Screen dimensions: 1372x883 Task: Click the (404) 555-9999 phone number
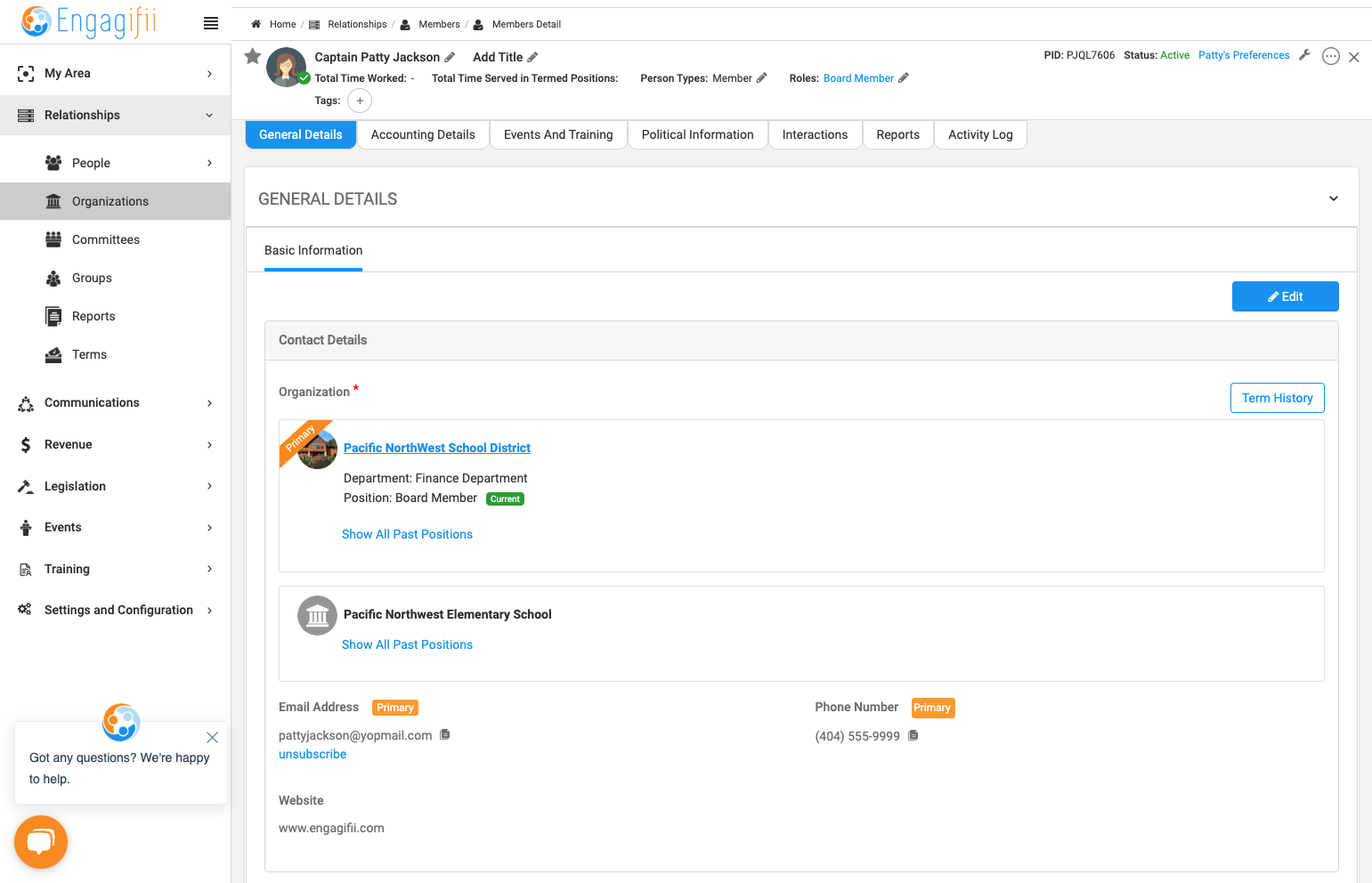click(857, 736)
